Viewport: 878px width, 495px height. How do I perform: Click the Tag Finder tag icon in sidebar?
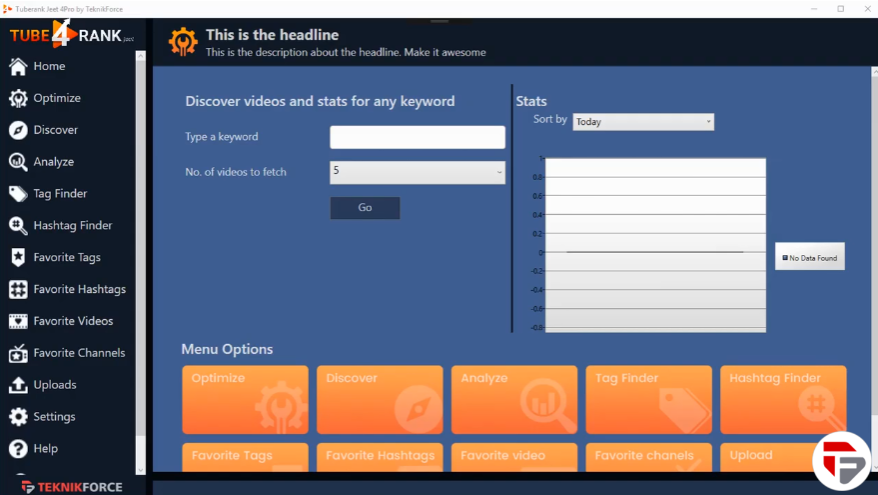(18, 194)
